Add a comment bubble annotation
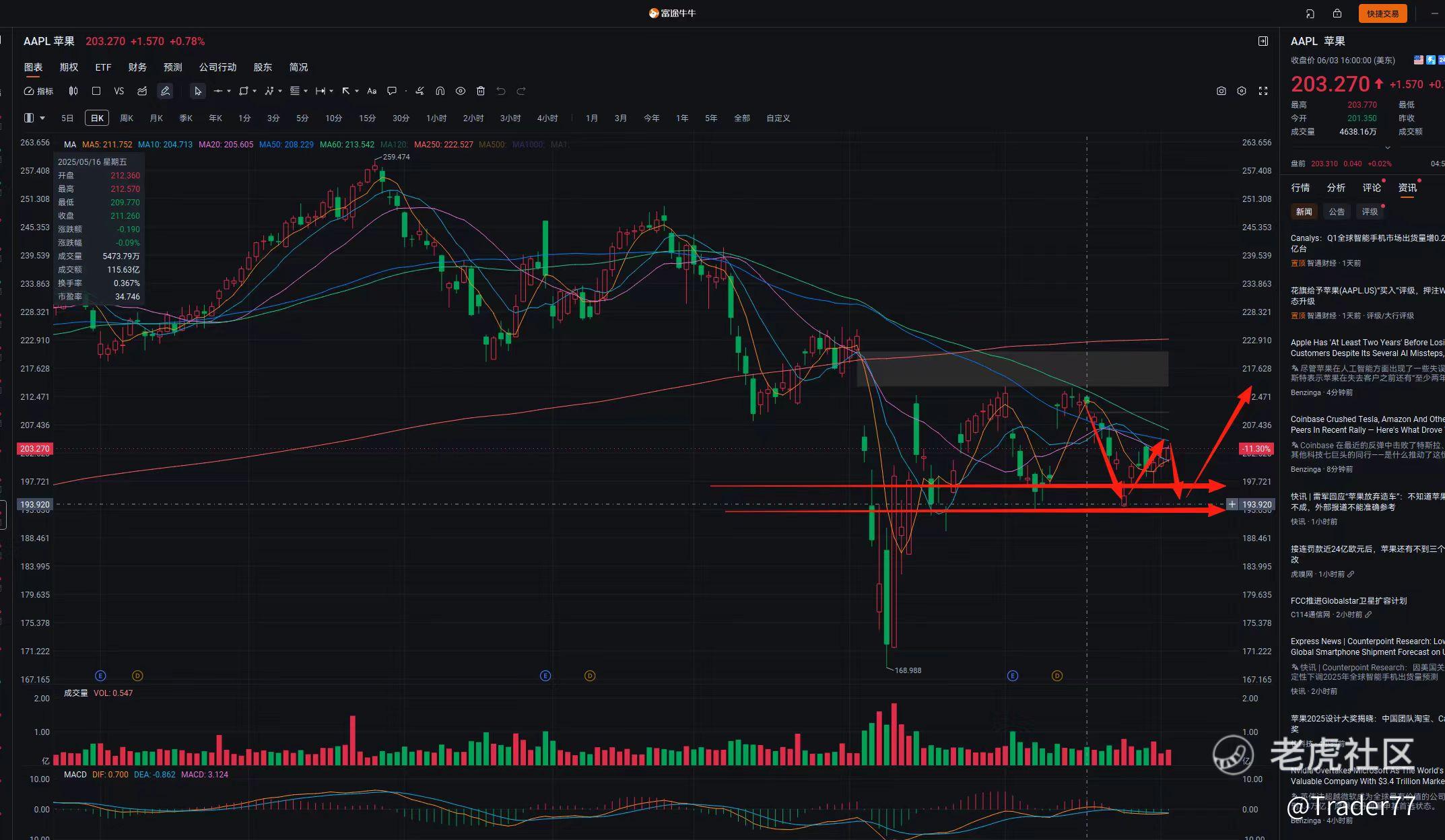Viewport: 1445px width, 840px height. pyautogui.click(x=392, y=91)
